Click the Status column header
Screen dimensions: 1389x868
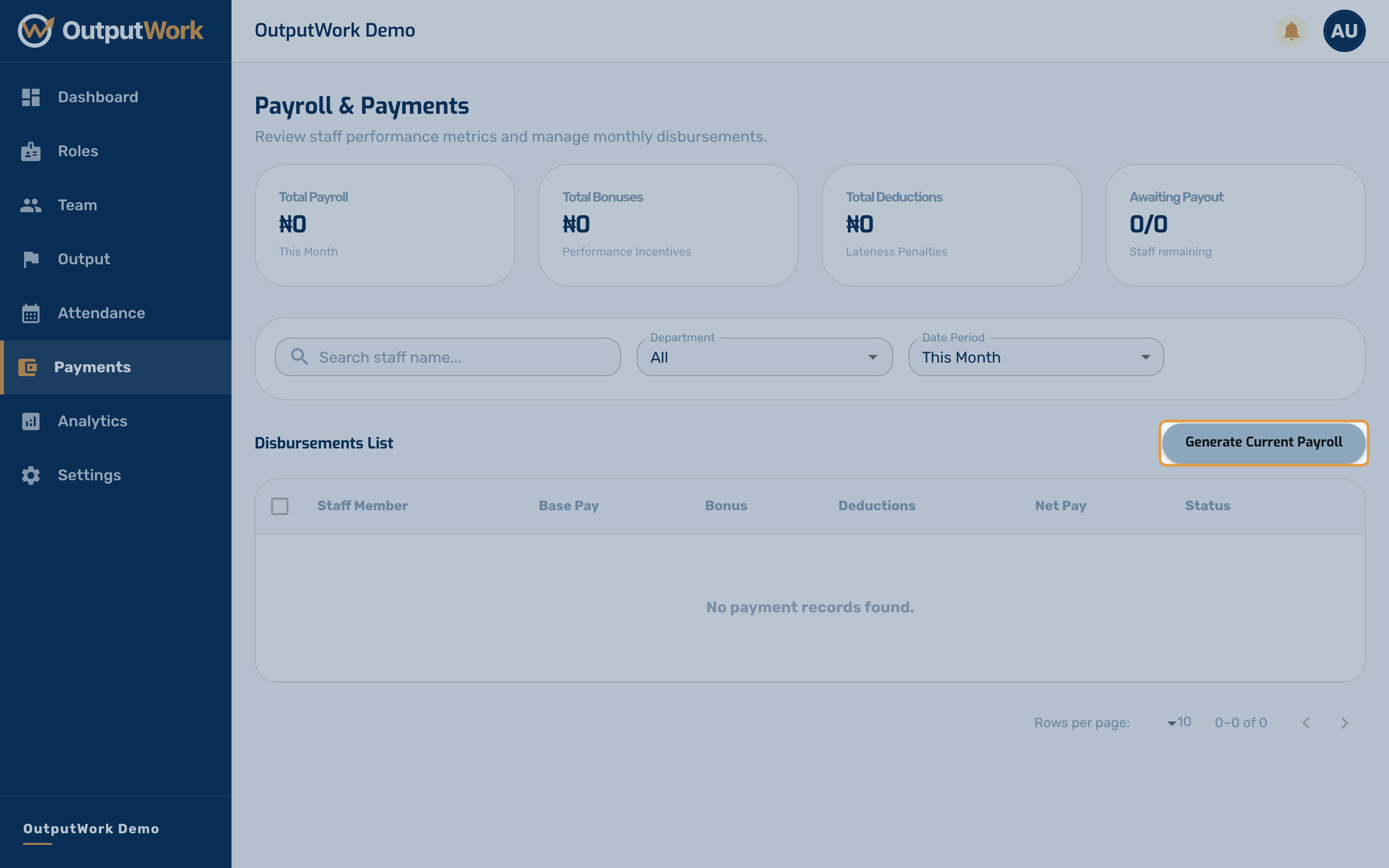point(1208,506)
